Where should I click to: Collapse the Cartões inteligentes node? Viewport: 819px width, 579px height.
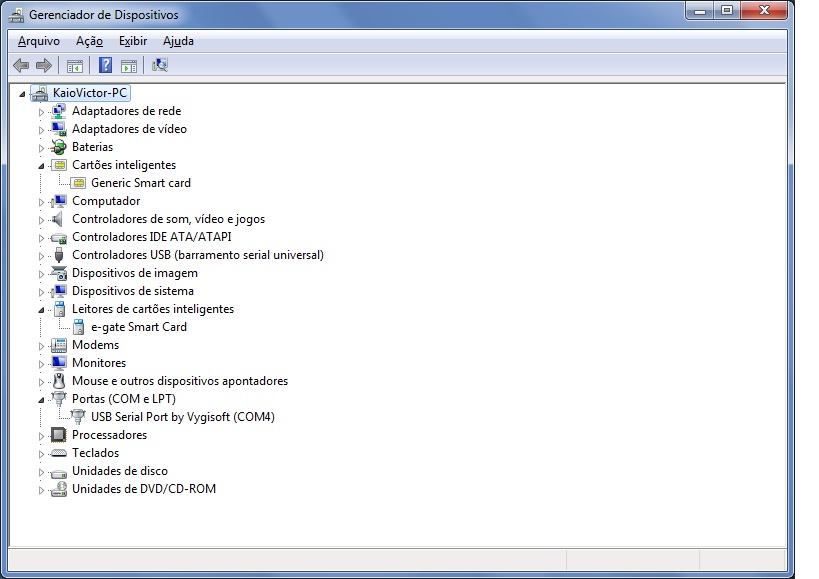click(41, 166)
